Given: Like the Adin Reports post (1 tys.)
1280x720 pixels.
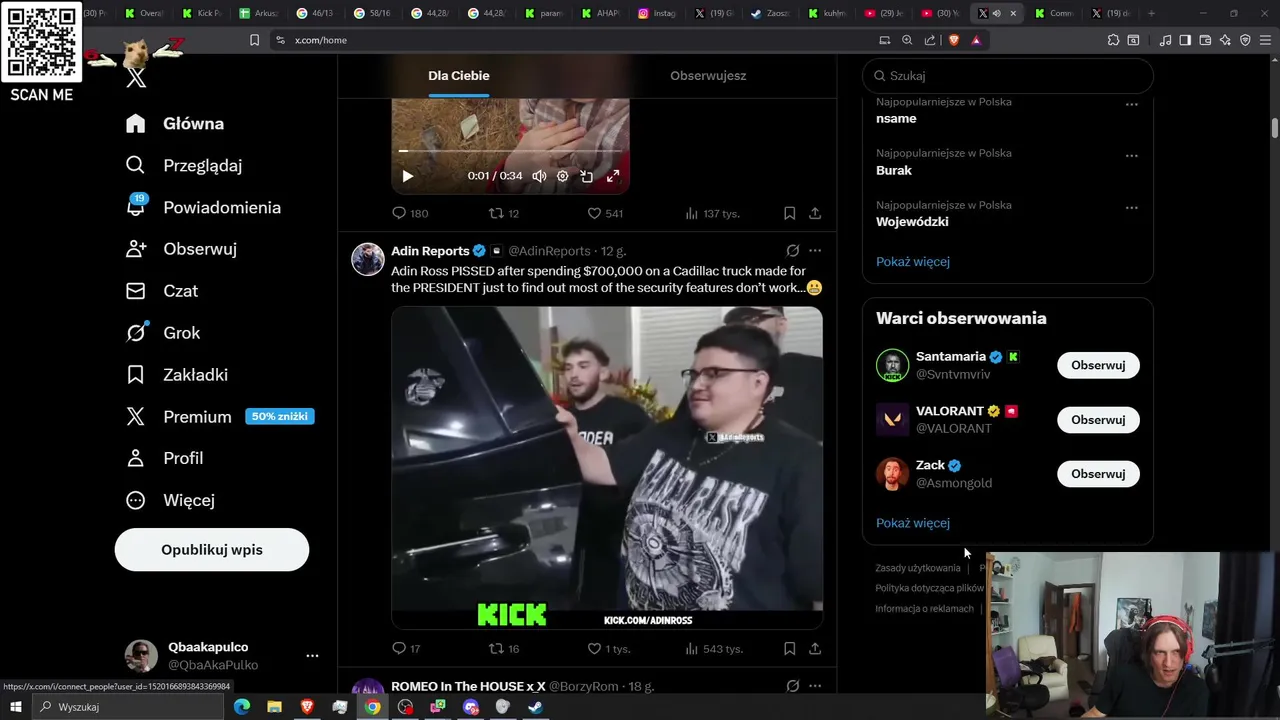Looking at the screenshot, I should [593, 648].
